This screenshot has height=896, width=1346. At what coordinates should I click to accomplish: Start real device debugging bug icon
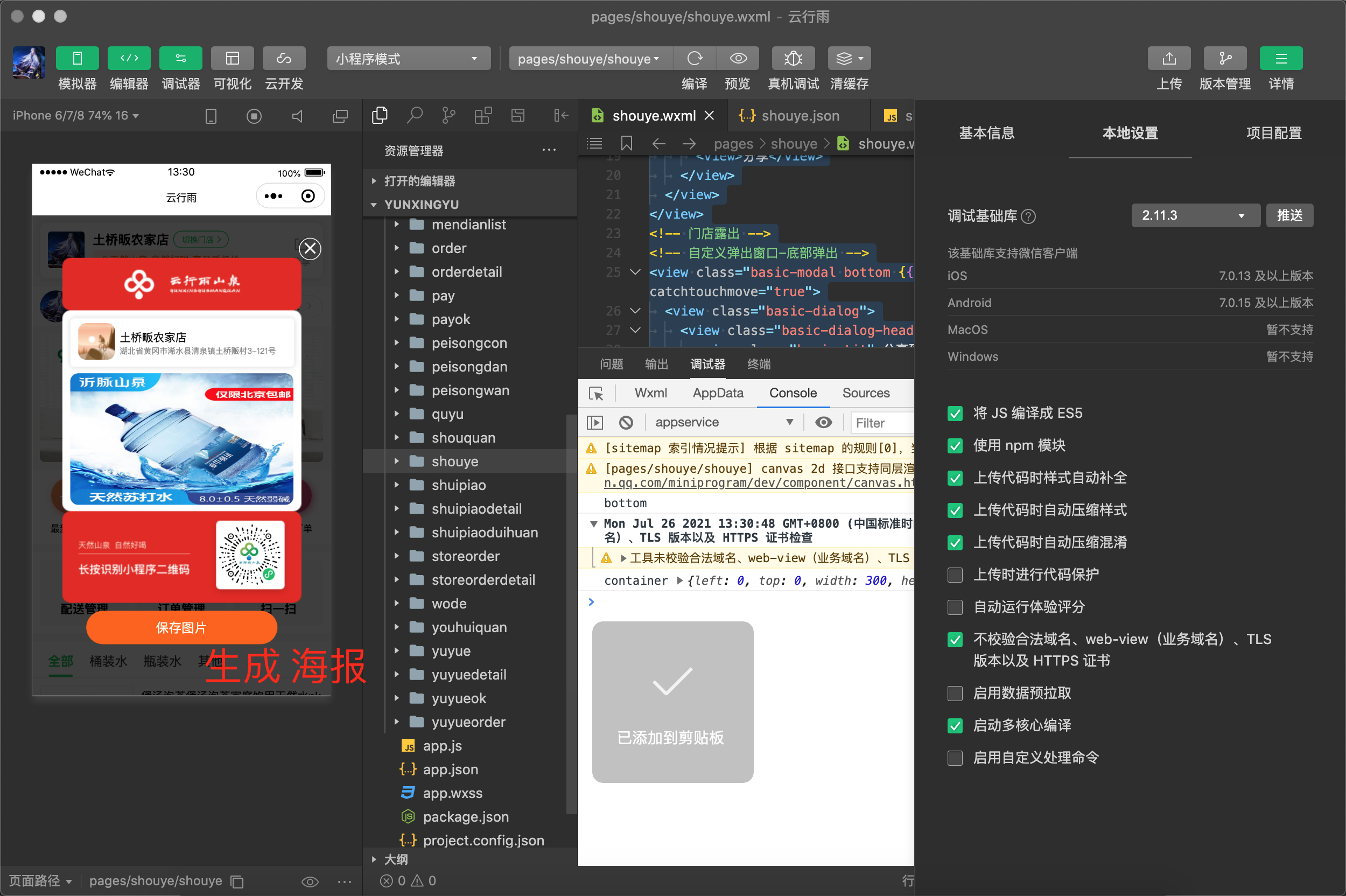click(794, 58)
